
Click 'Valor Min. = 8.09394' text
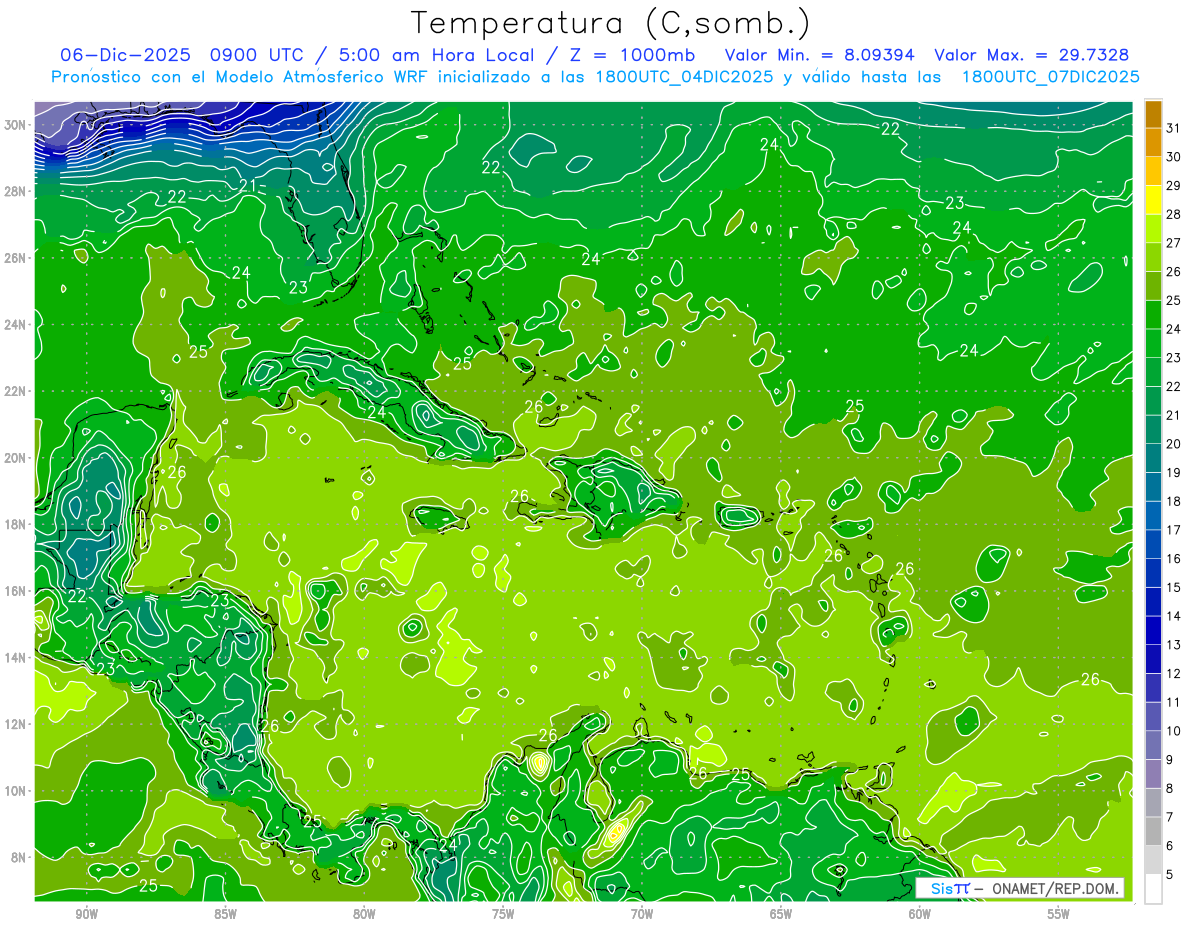819,55
